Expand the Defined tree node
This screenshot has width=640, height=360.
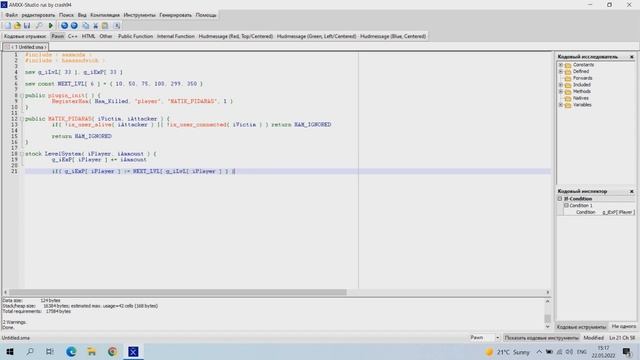click(x=561, y=71)
